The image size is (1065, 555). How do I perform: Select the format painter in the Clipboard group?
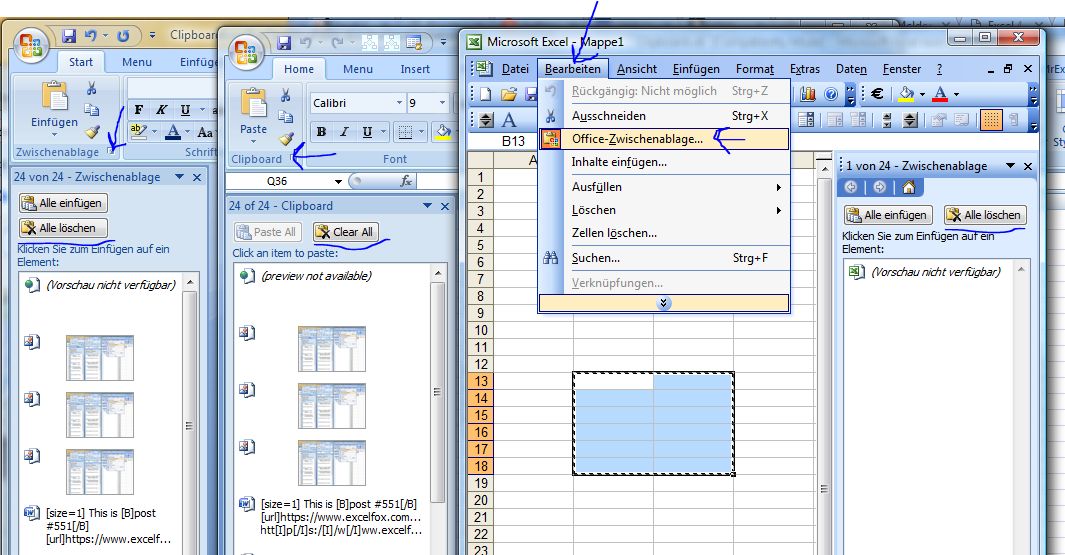pyautogui.click(x=287, y=139)
